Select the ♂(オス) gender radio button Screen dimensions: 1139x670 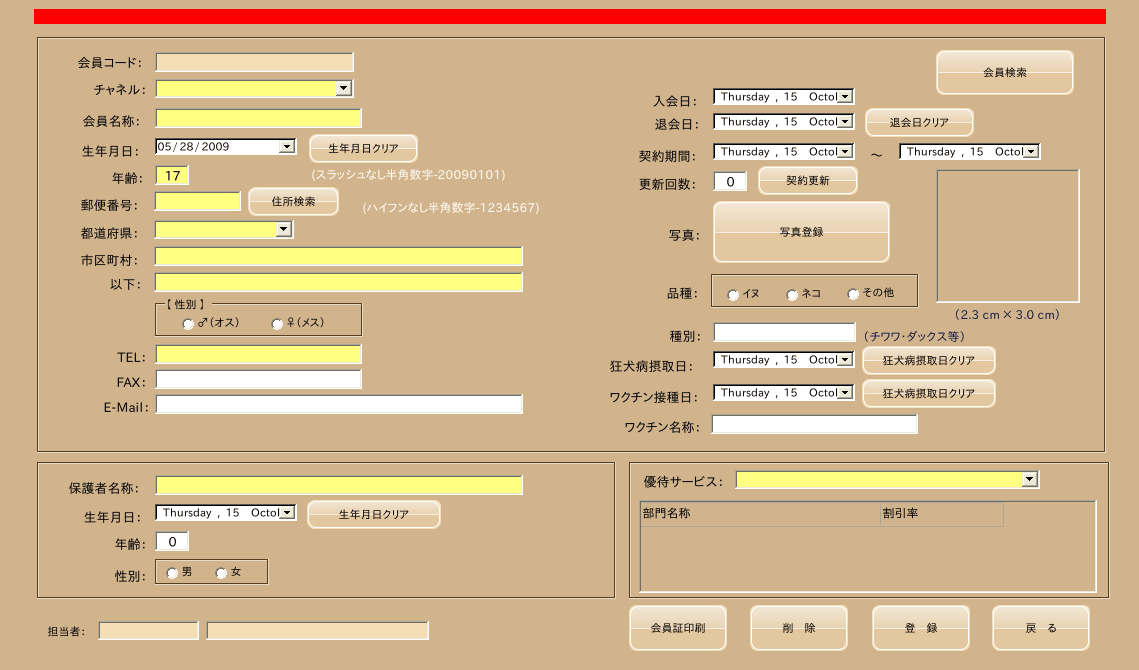click(x=188, y=324)
